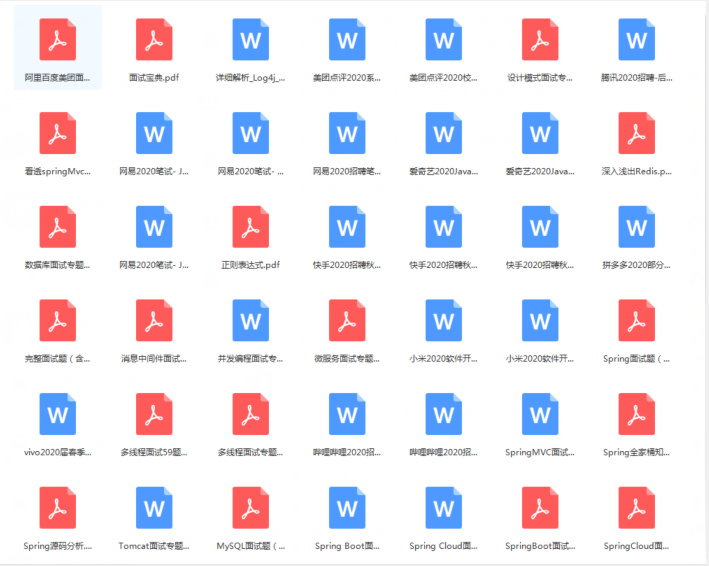
Task: Click the Word file name Spring Cloud面...
Action: [x=443, y=546]
